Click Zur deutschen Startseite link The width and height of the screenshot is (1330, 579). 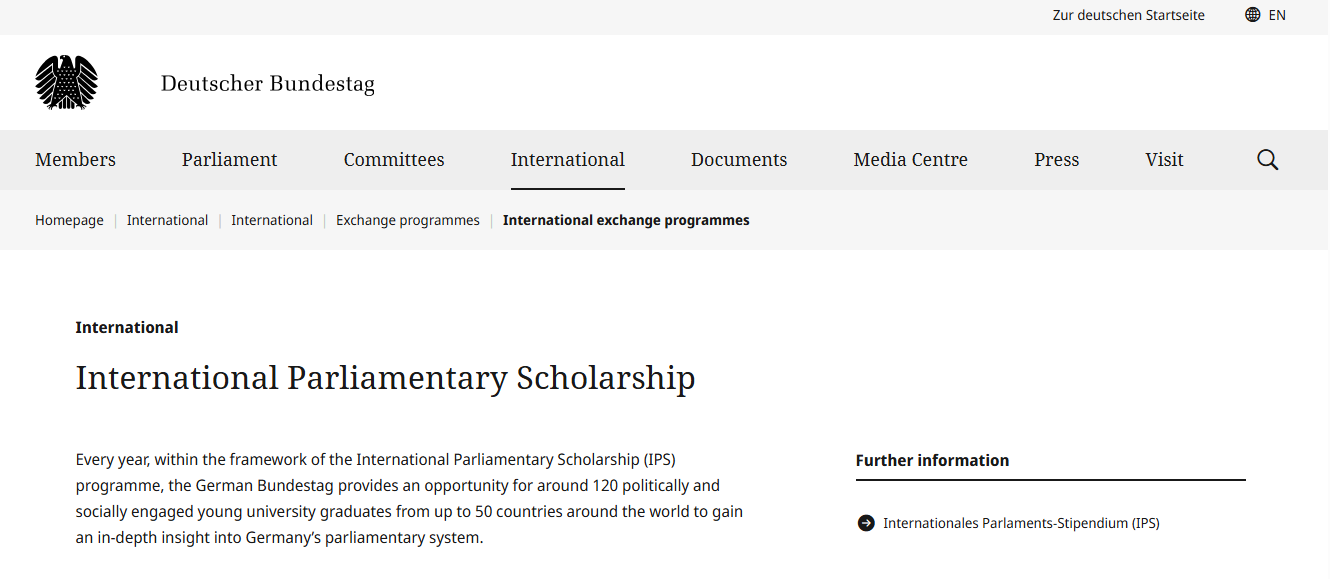click(1128, 14)
